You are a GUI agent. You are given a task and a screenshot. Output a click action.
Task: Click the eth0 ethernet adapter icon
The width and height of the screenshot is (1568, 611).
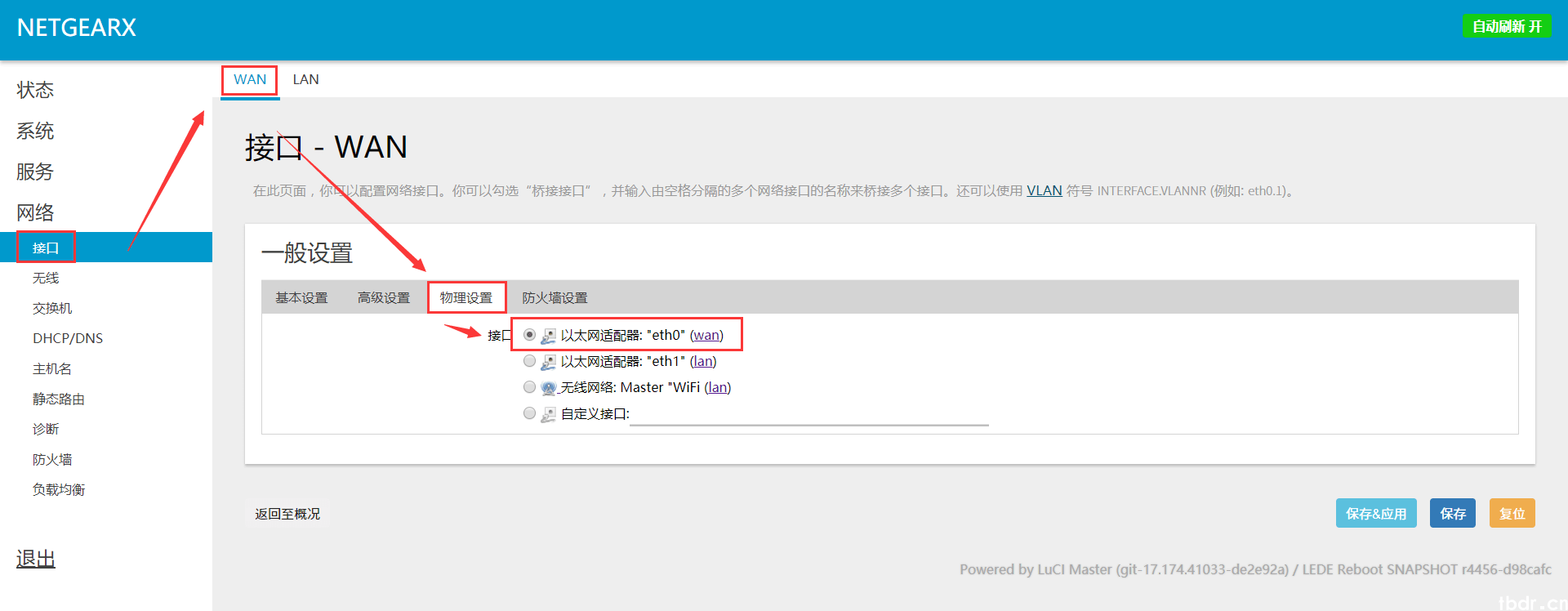coord(548,336)
